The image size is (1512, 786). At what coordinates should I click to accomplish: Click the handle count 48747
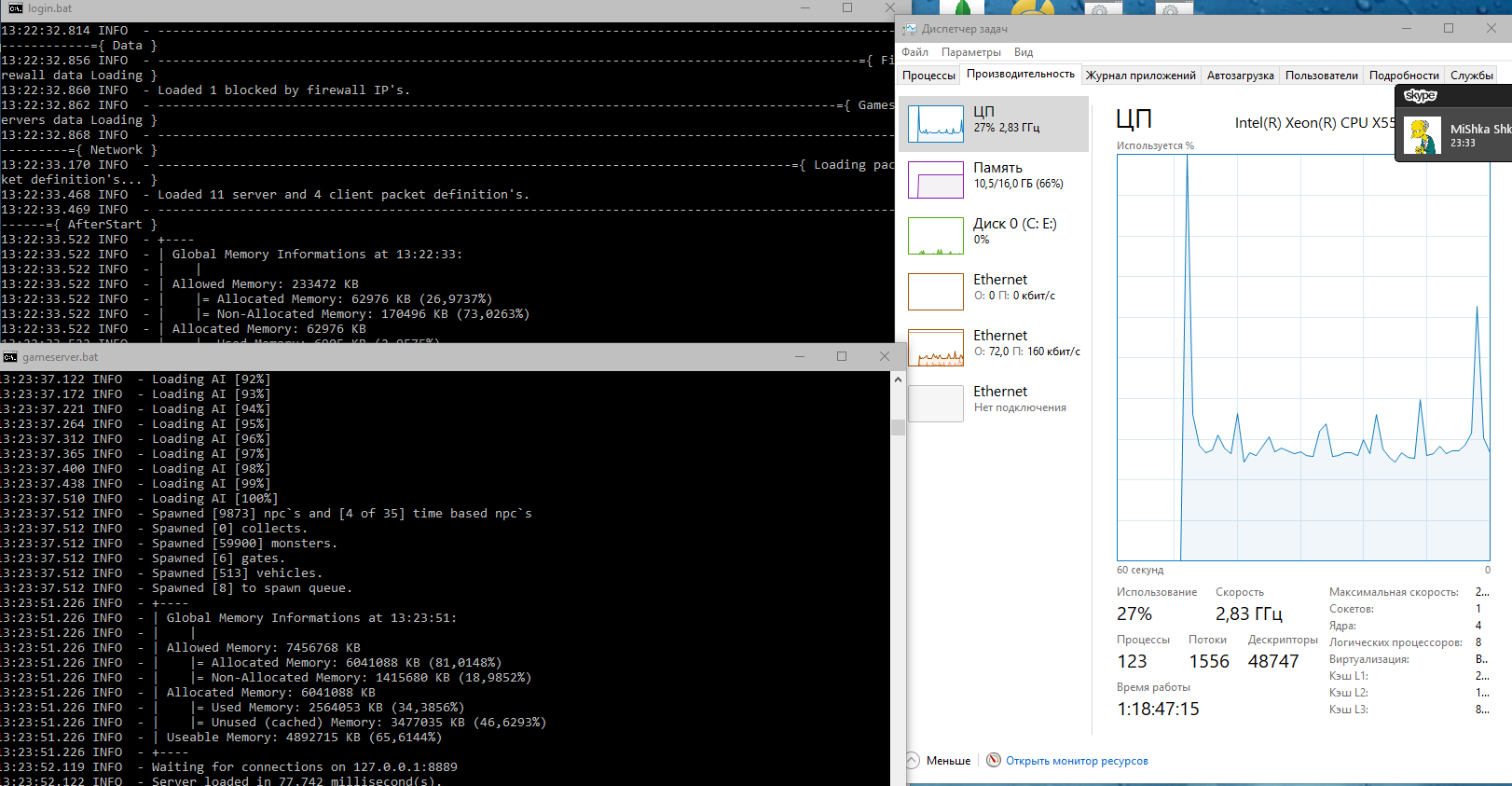(x=1273, y=662)
